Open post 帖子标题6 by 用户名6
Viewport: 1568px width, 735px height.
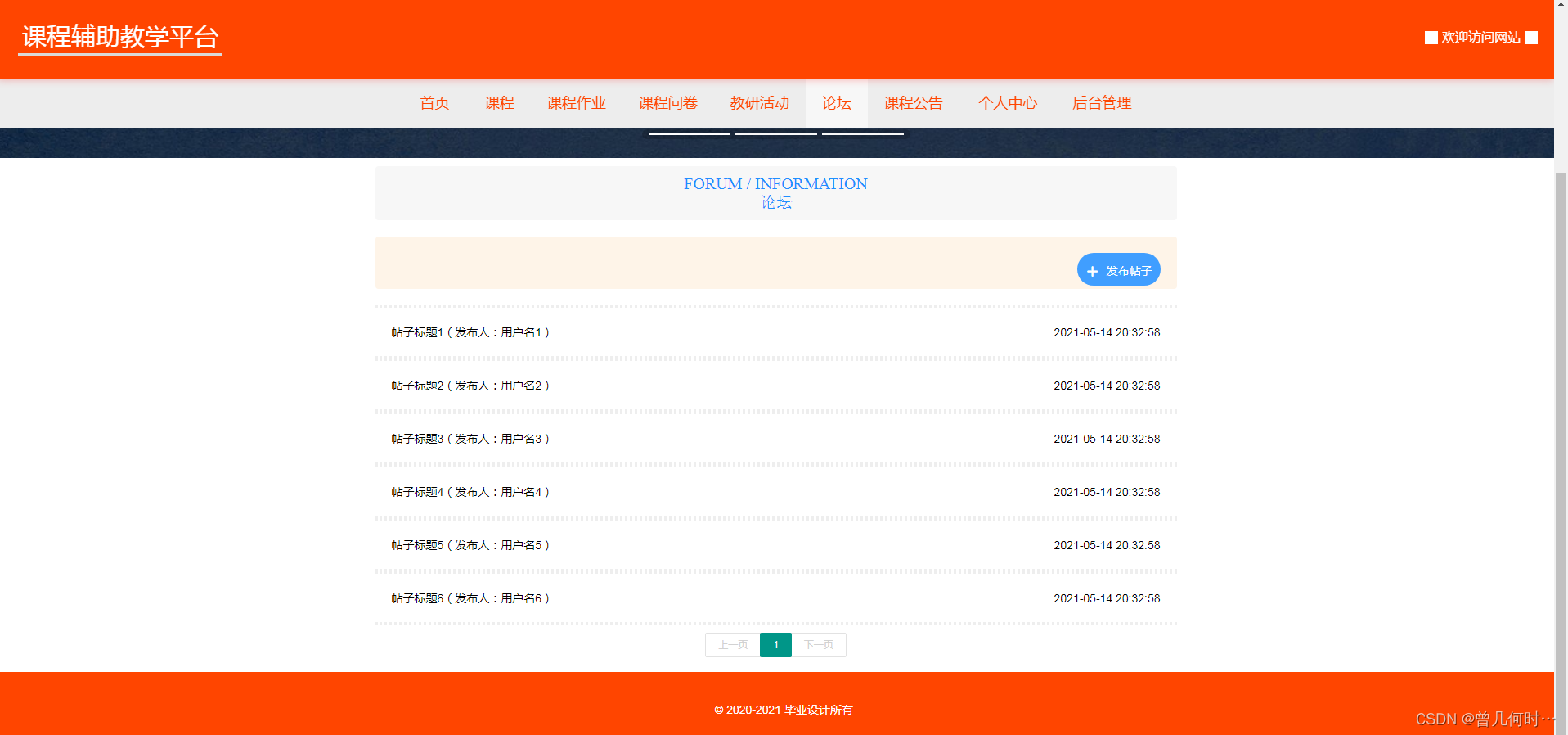[x=470, y=598]
